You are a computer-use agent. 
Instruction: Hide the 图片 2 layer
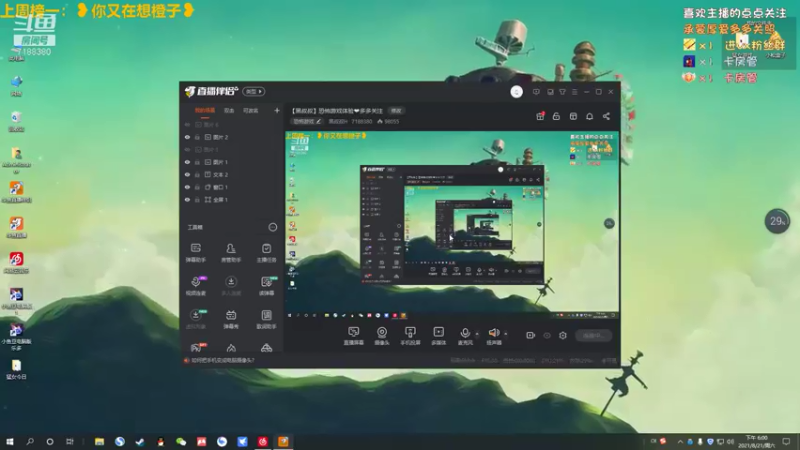187,137
